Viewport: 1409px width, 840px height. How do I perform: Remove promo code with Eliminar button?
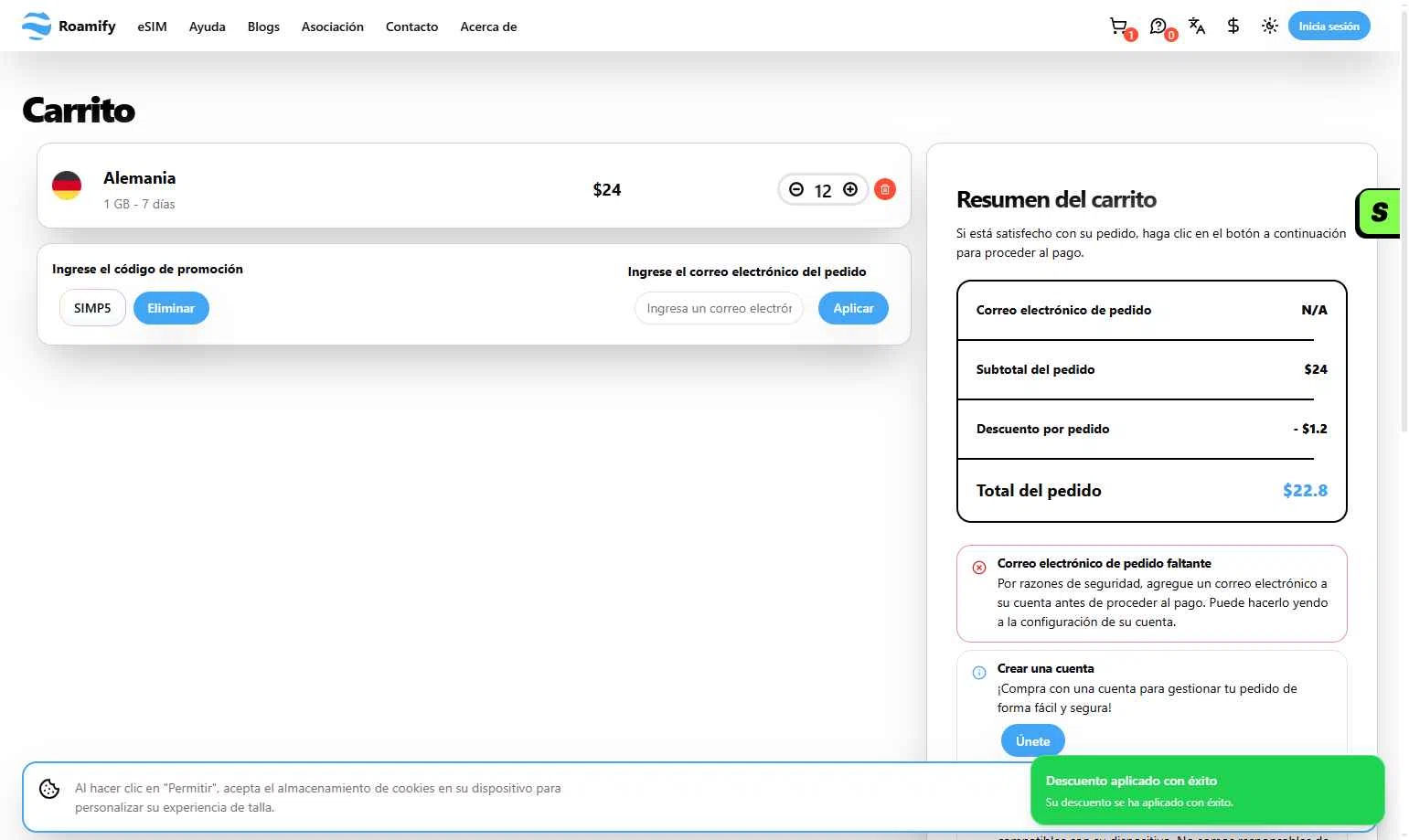pyautogui.click(x=171, y=308)
